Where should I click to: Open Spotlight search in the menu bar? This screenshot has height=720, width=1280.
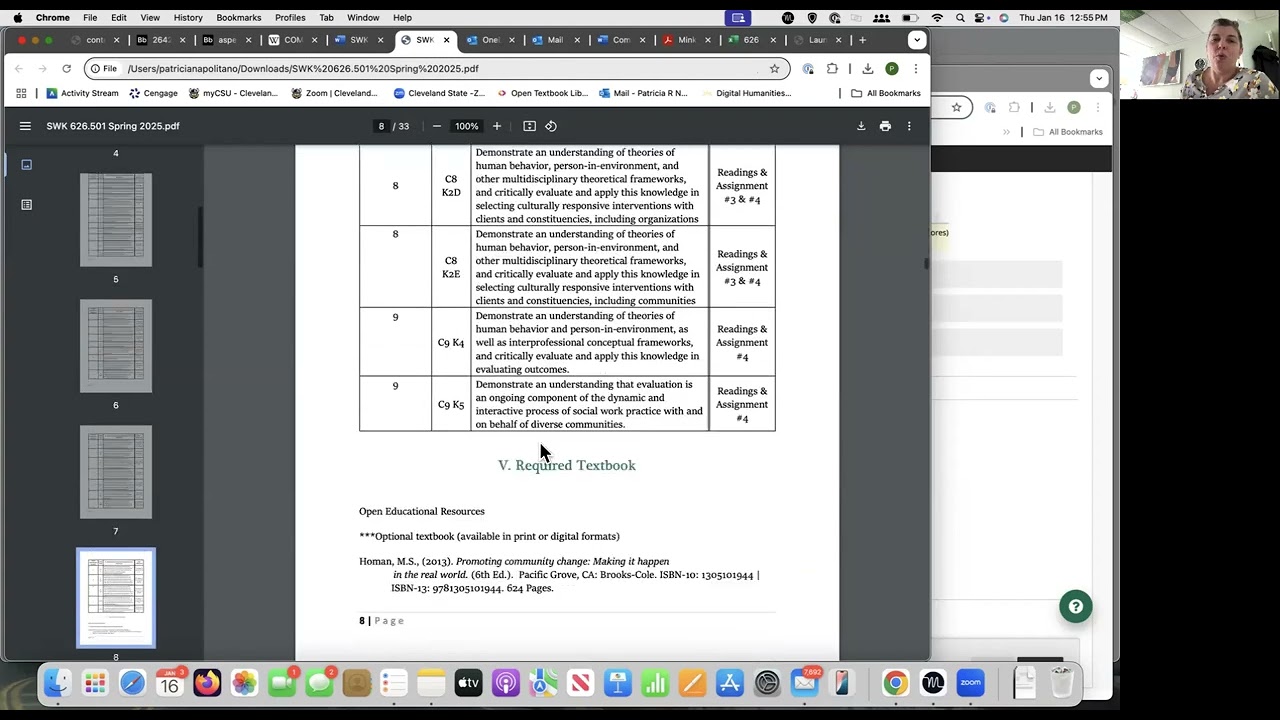[x=960, y=18]
